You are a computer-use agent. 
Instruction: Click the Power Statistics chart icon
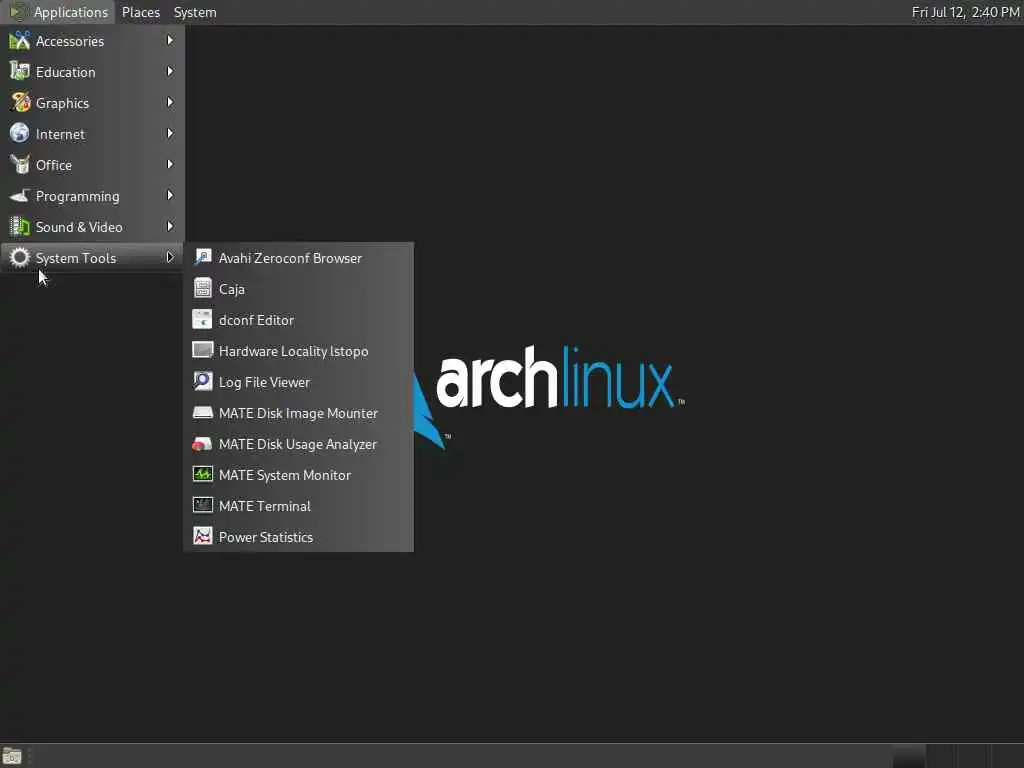[202, 537]
